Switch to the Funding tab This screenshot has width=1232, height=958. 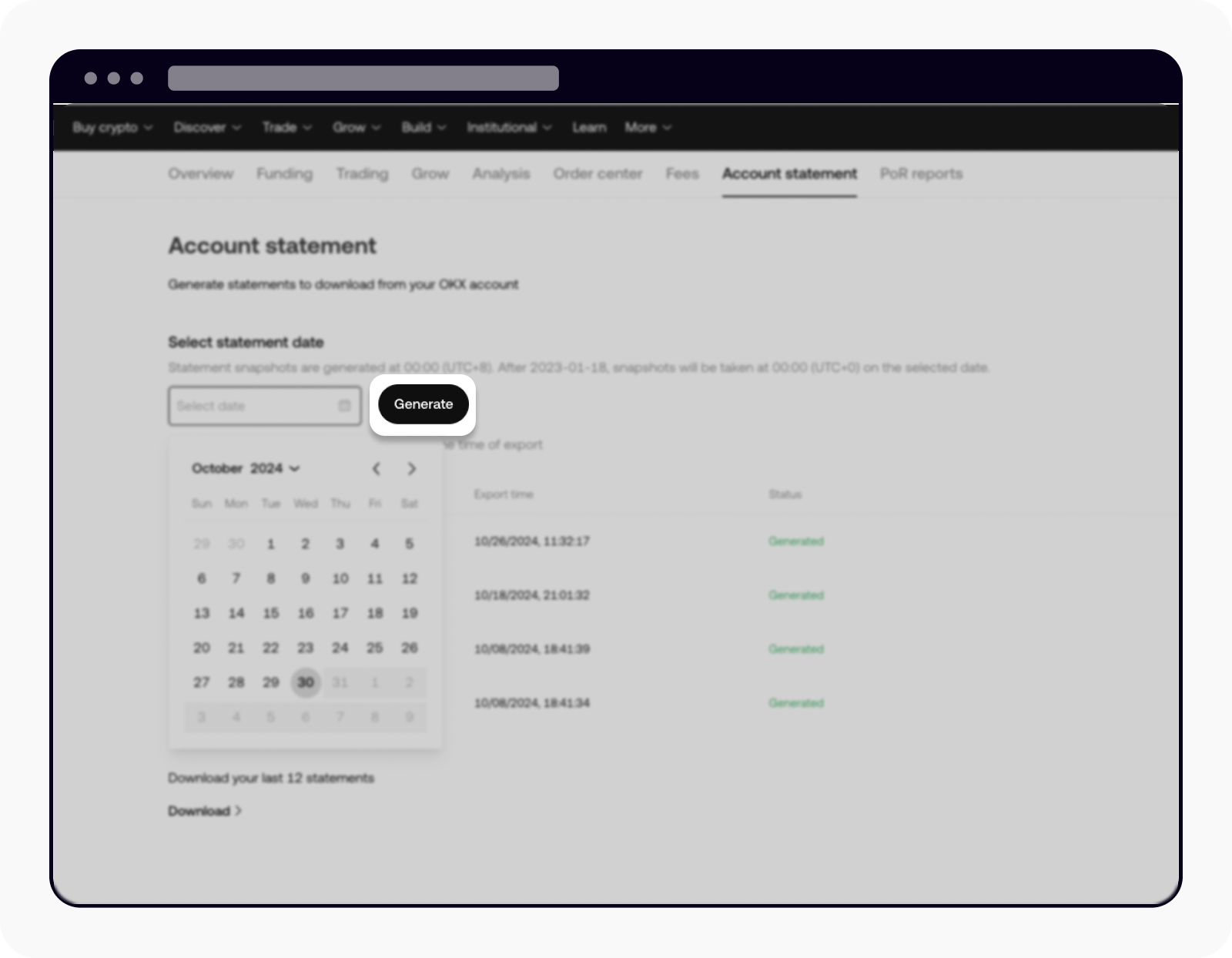pos(284,174)
